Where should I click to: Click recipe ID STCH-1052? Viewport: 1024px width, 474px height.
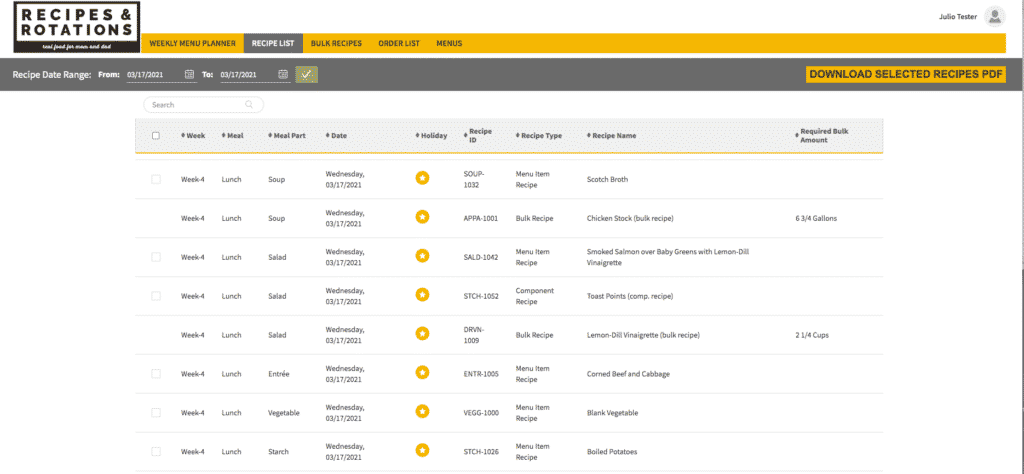click(481, 296)
